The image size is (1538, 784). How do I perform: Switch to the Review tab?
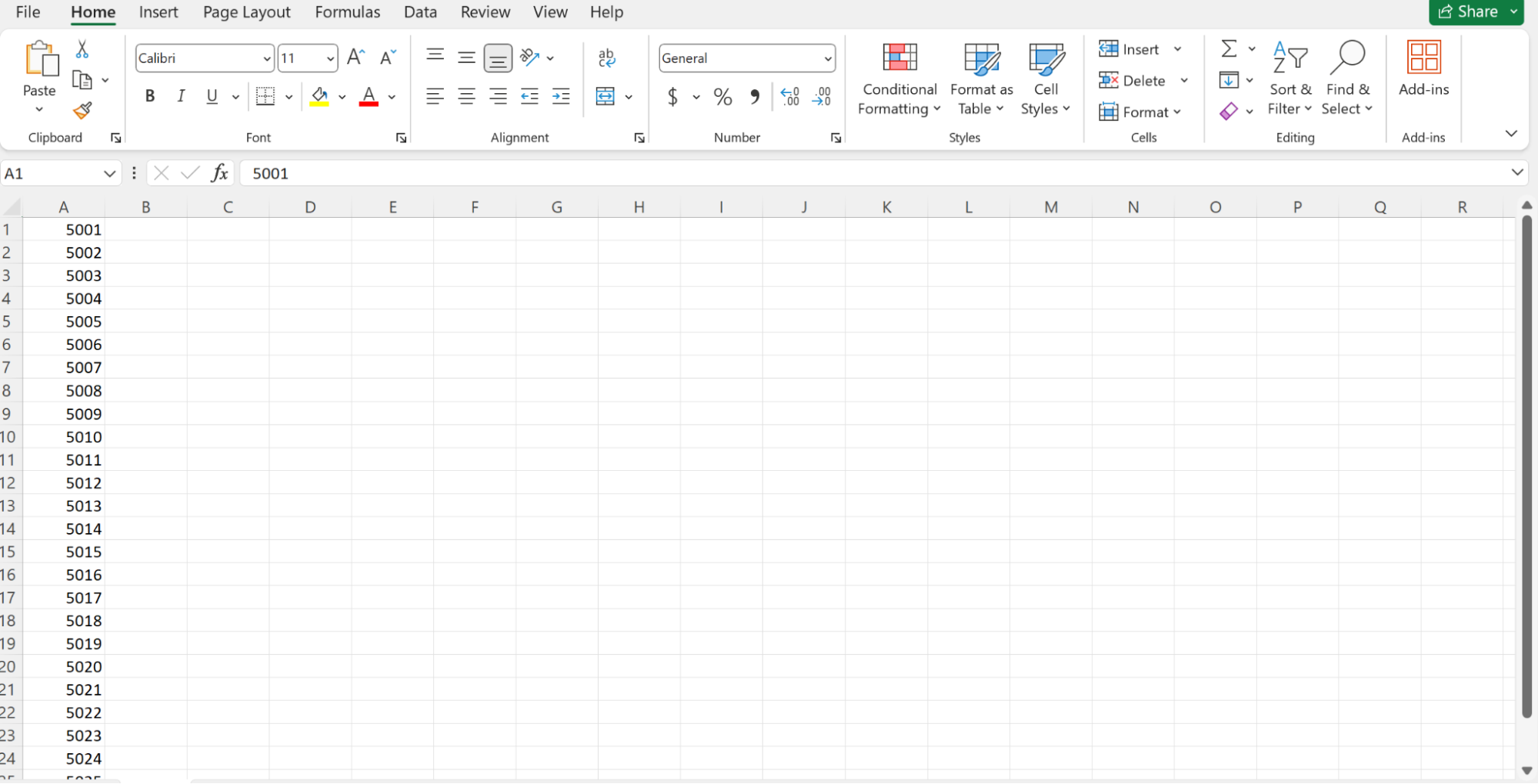pos(485,12)
